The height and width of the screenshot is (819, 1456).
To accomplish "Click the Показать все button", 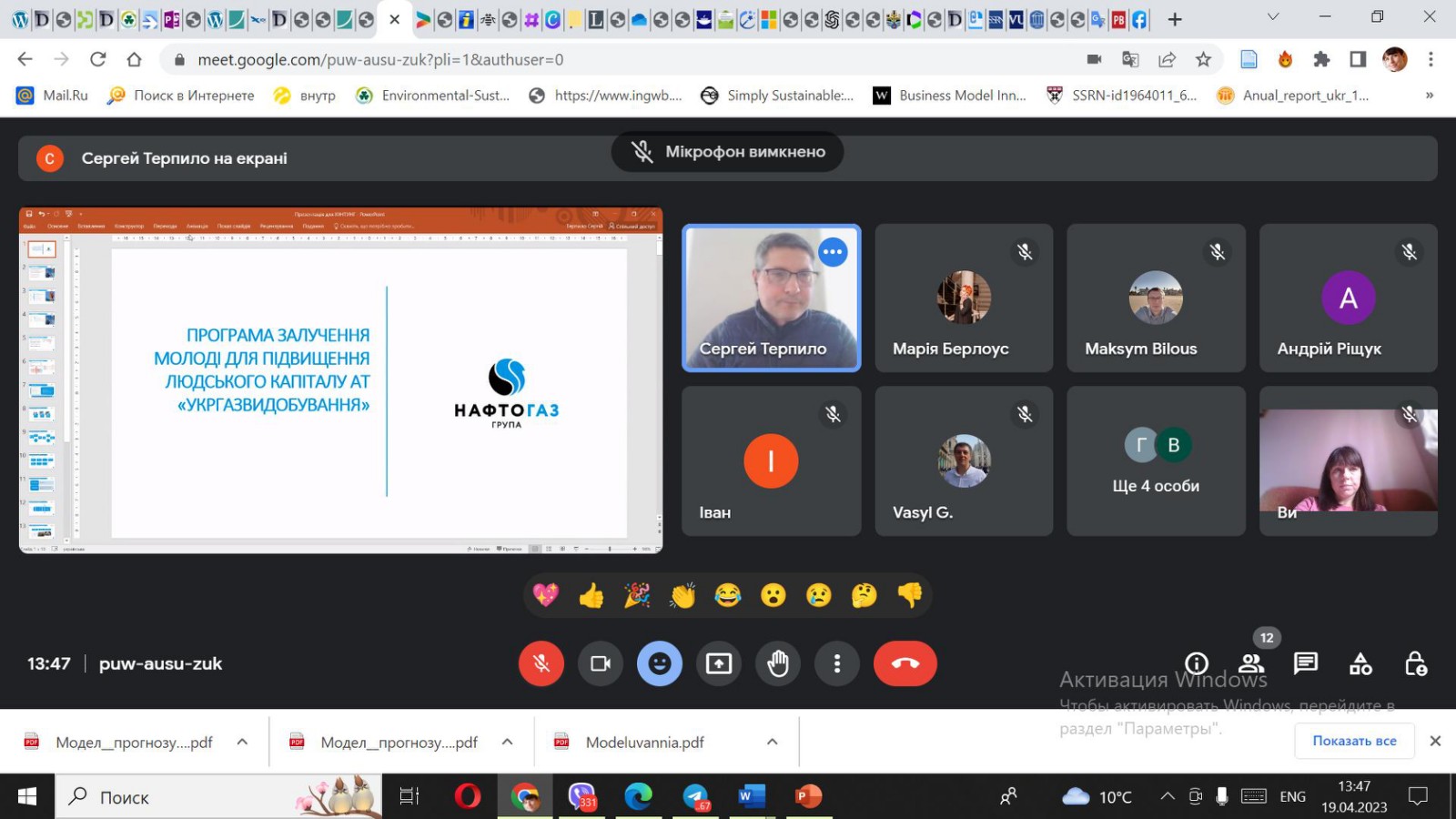I will (x=1354, y=741).
